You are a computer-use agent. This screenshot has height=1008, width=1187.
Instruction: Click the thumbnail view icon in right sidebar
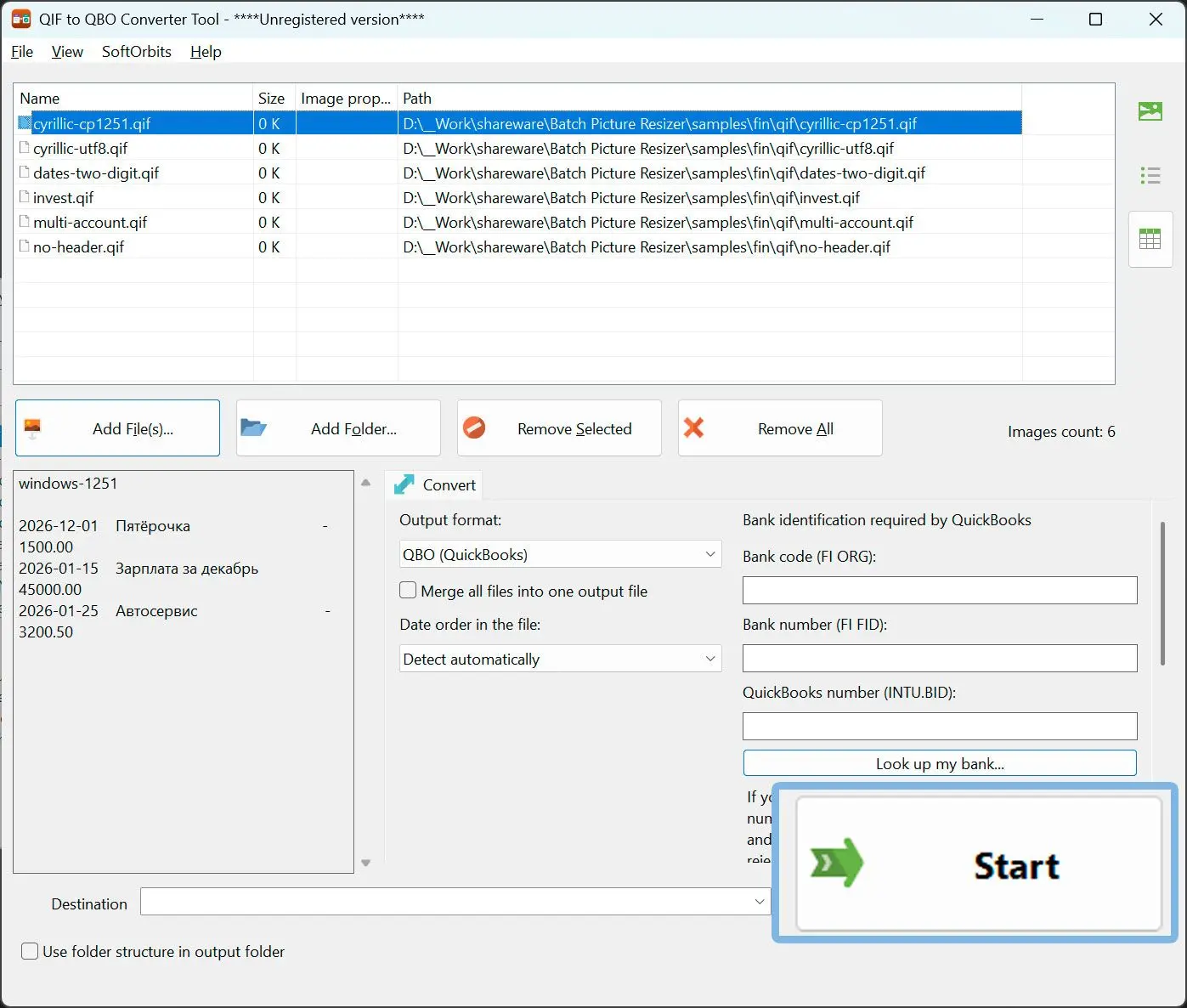pyautogui.click(x=1150, y=111)
